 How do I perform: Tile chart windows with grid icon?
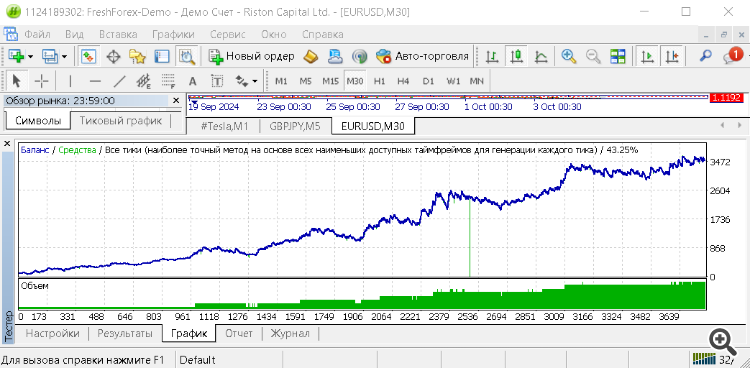pyautogui.click(x=618, y=56)
